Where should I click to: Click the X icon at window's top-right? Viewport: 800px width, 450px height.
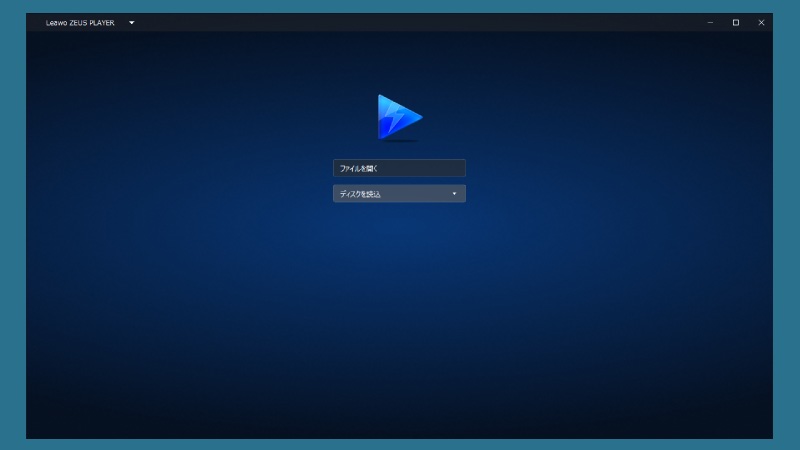[761, 22]
